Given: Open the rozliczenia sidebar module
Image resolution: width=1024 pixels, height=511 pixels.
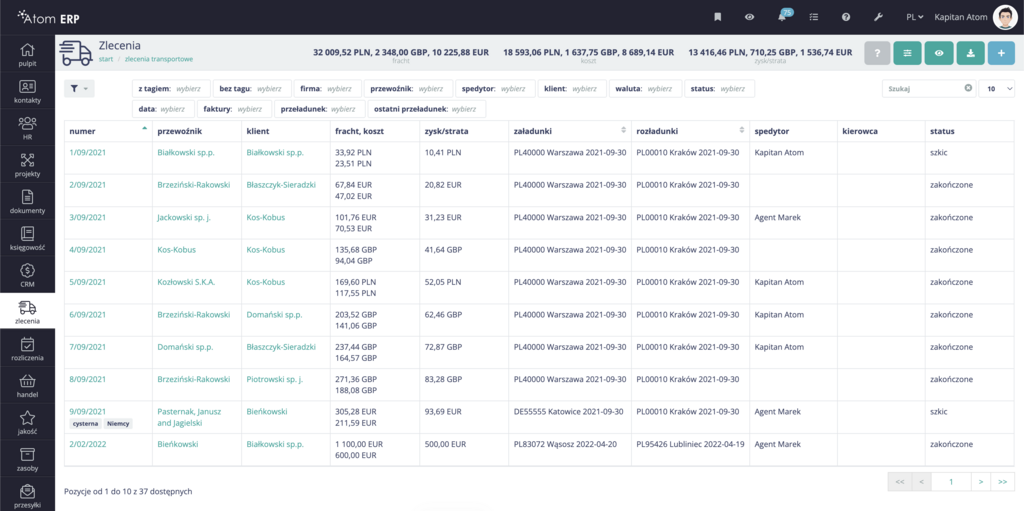Looking at the screenshot, I should (x=27, y=348).
